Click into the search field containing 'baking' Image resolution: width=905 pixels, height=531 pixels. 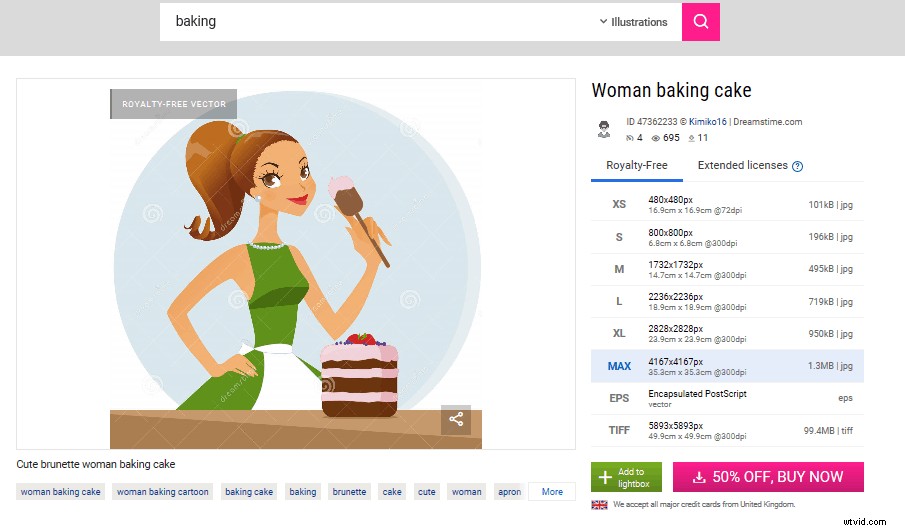click(x=380, y=22)
